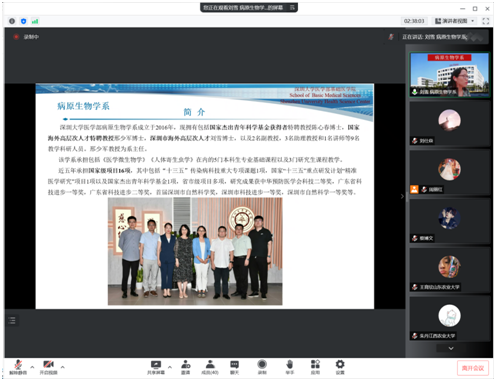Click the muted mic icon beside speaking label
This screenshot has height=381, width=496.
(391, 37)
